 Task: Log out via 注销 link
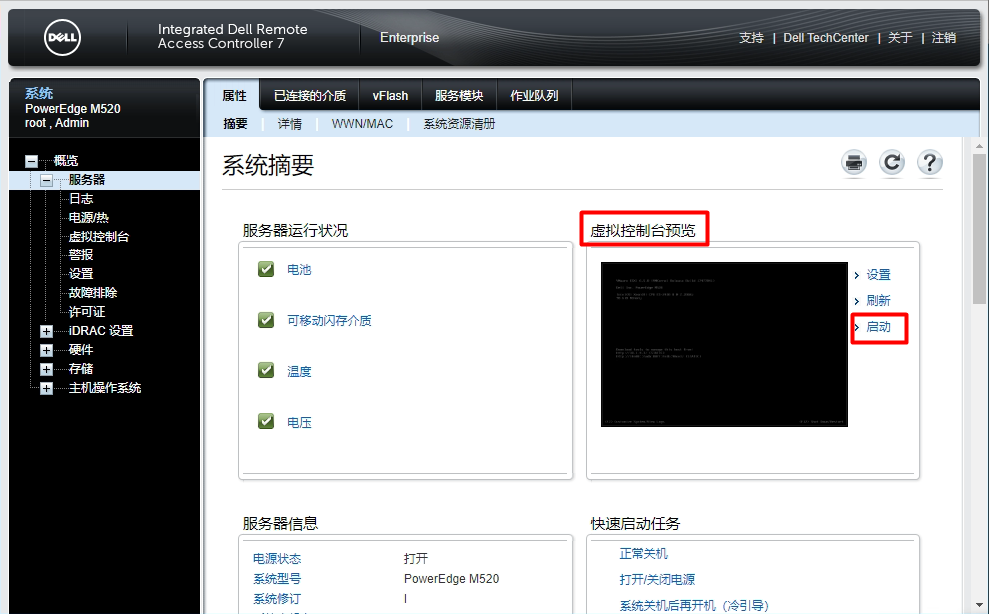point(944,38)
